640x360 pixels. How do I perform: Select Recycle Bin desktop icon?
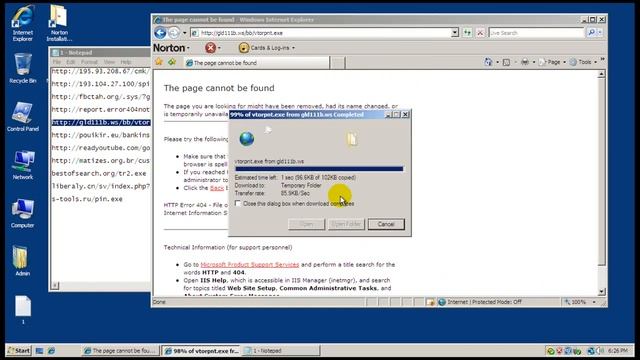click(x=22, y=68)
